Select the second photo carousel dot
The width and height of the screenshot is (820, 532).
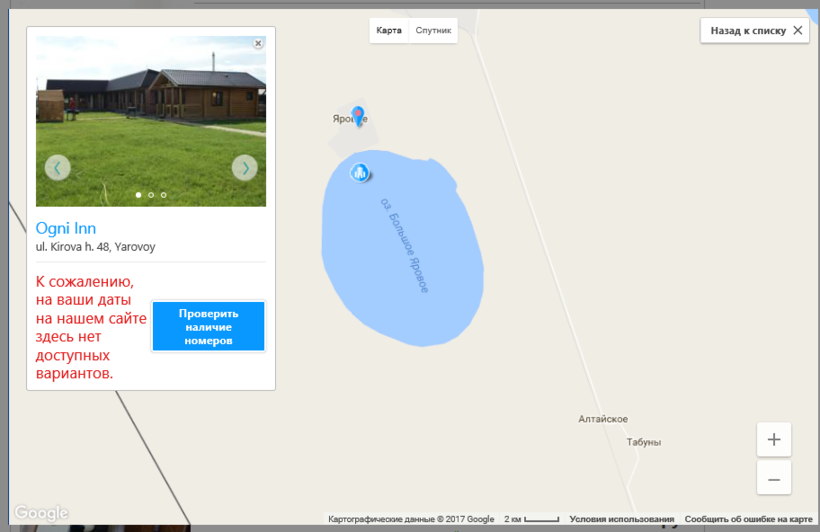pyautogui.click(x=151, y=195)
